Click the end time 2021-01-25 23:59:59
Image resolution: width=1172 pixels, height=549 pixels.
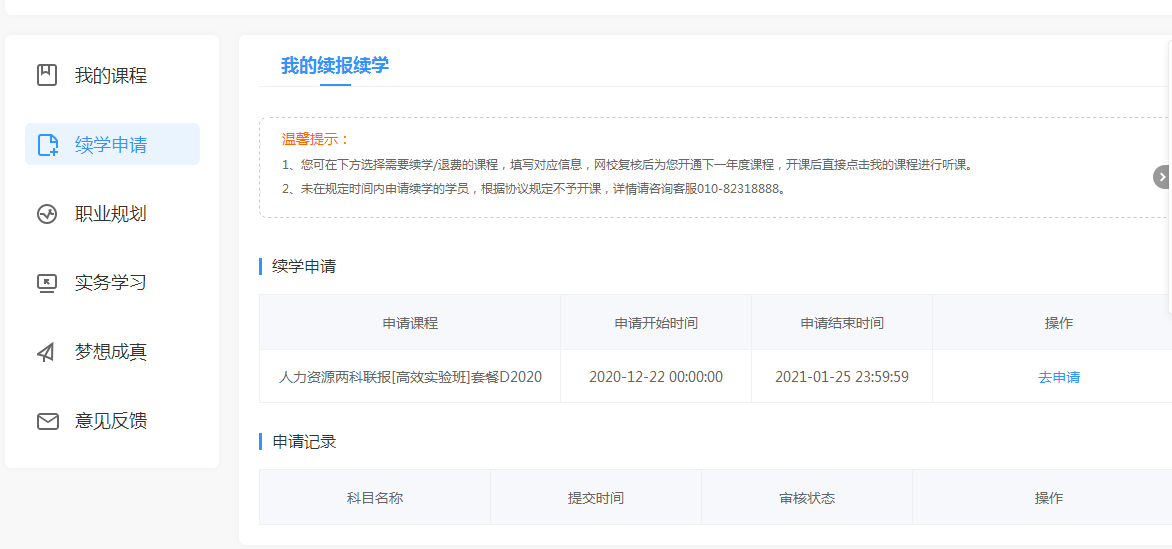pos(842,376)
